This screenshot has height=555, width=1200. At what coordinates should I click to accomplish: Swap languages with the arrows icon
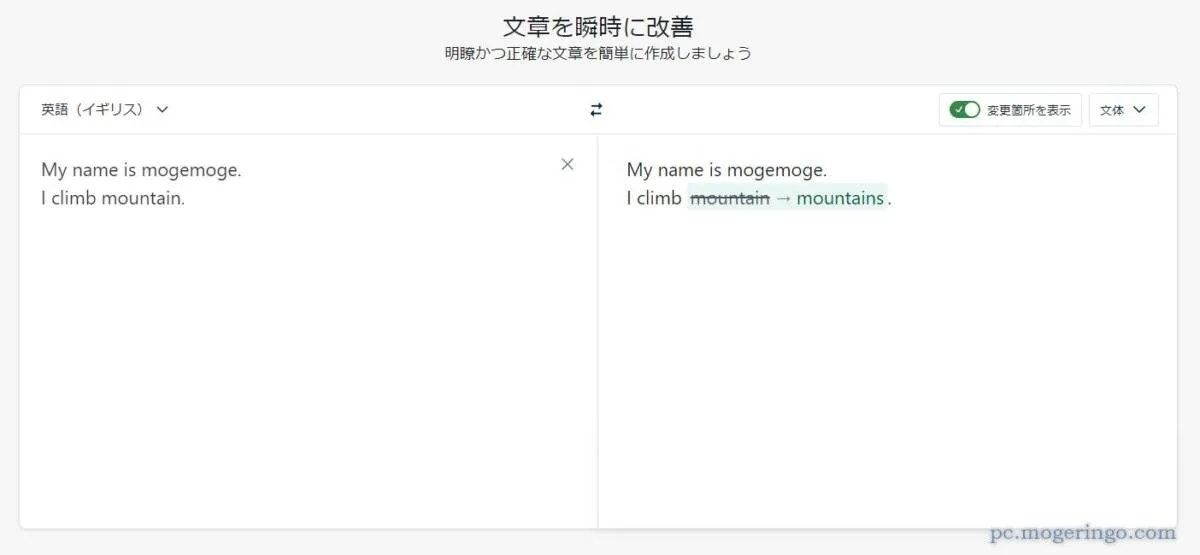[596, 110]
